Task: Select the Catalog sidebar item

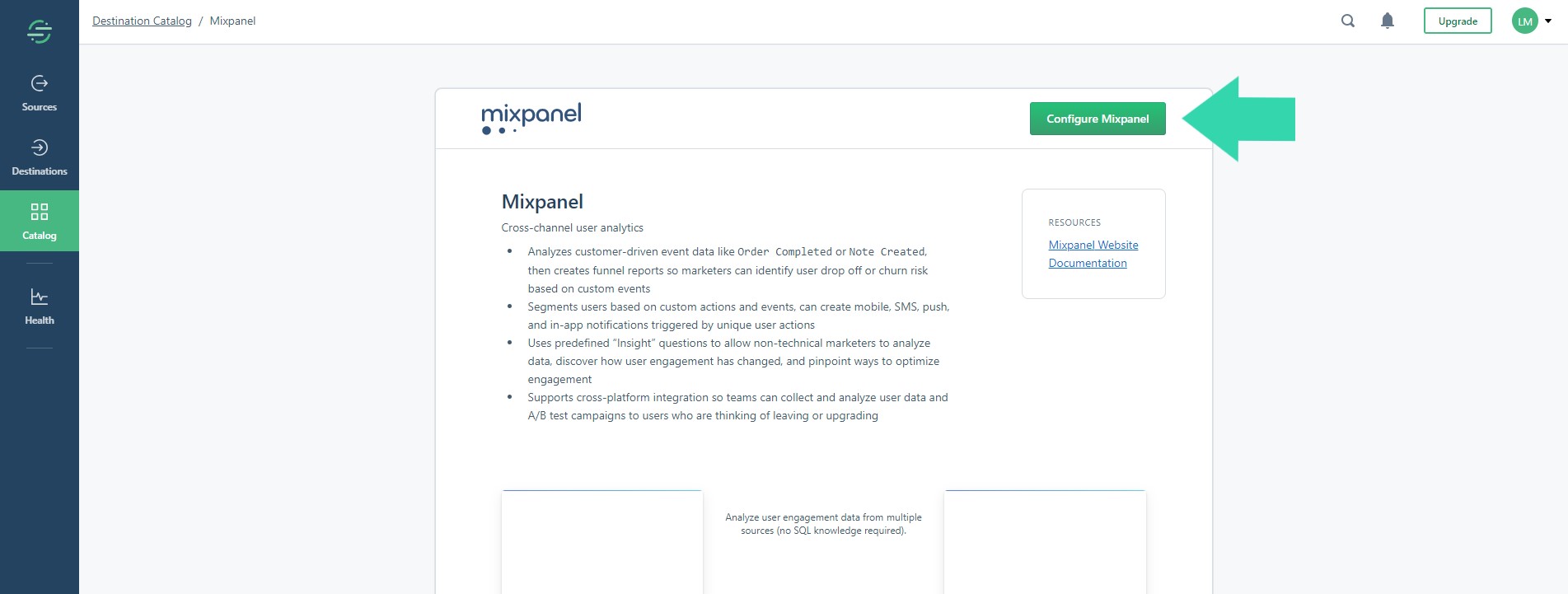Action: pyautogui.click(x=40, y=221)
